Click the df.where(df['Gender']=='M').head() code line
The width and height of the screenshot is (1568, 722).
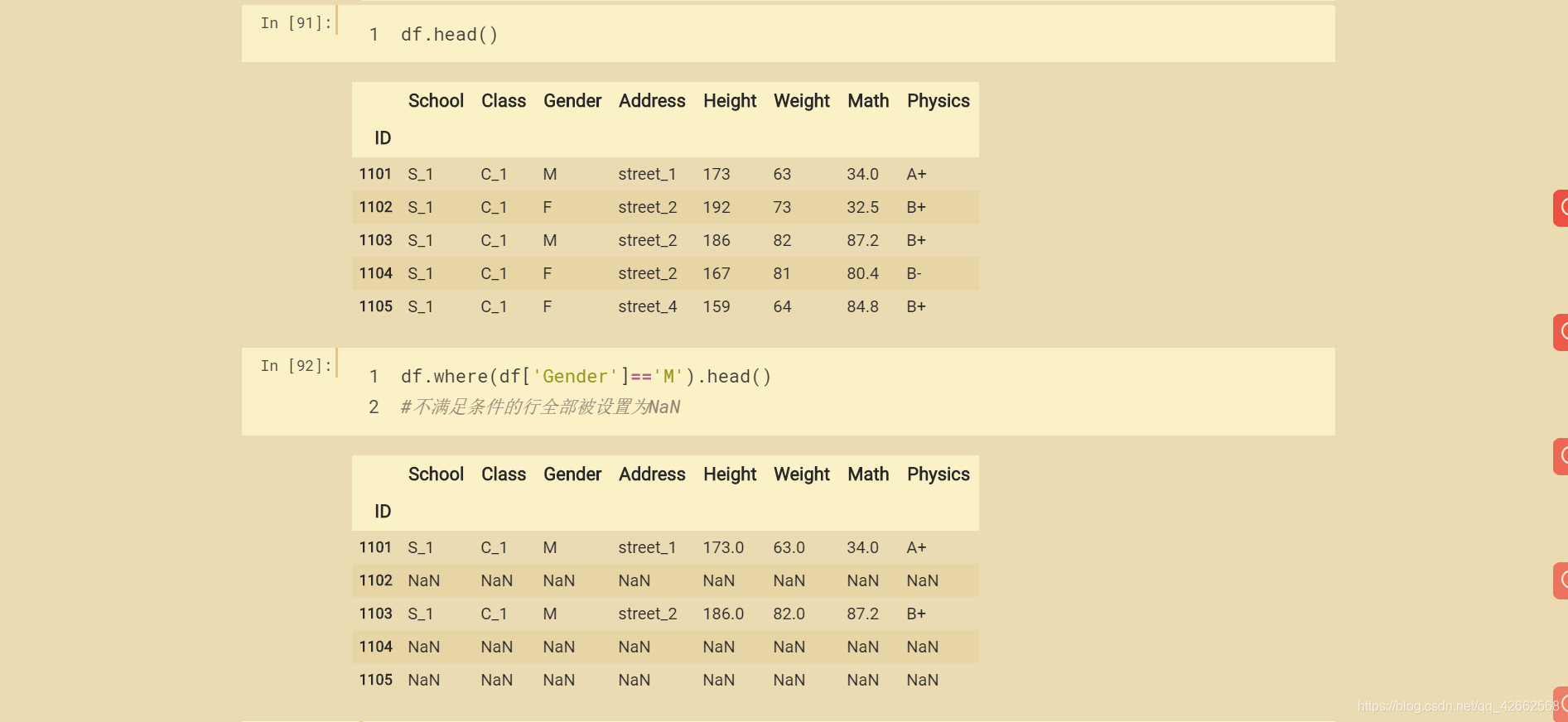[586, 377]
